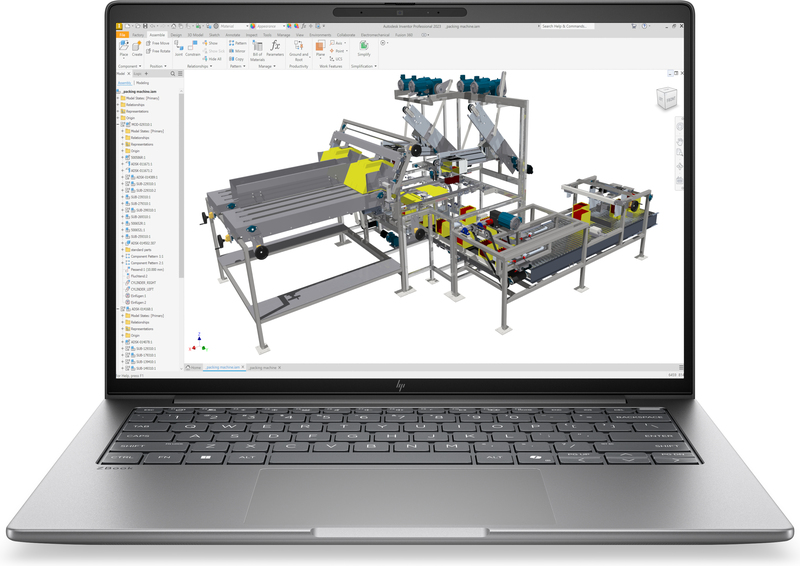Expand the top-level Representations folder
Screen dimensions: 800x566
pyautogui.click(x=118, y=111)
